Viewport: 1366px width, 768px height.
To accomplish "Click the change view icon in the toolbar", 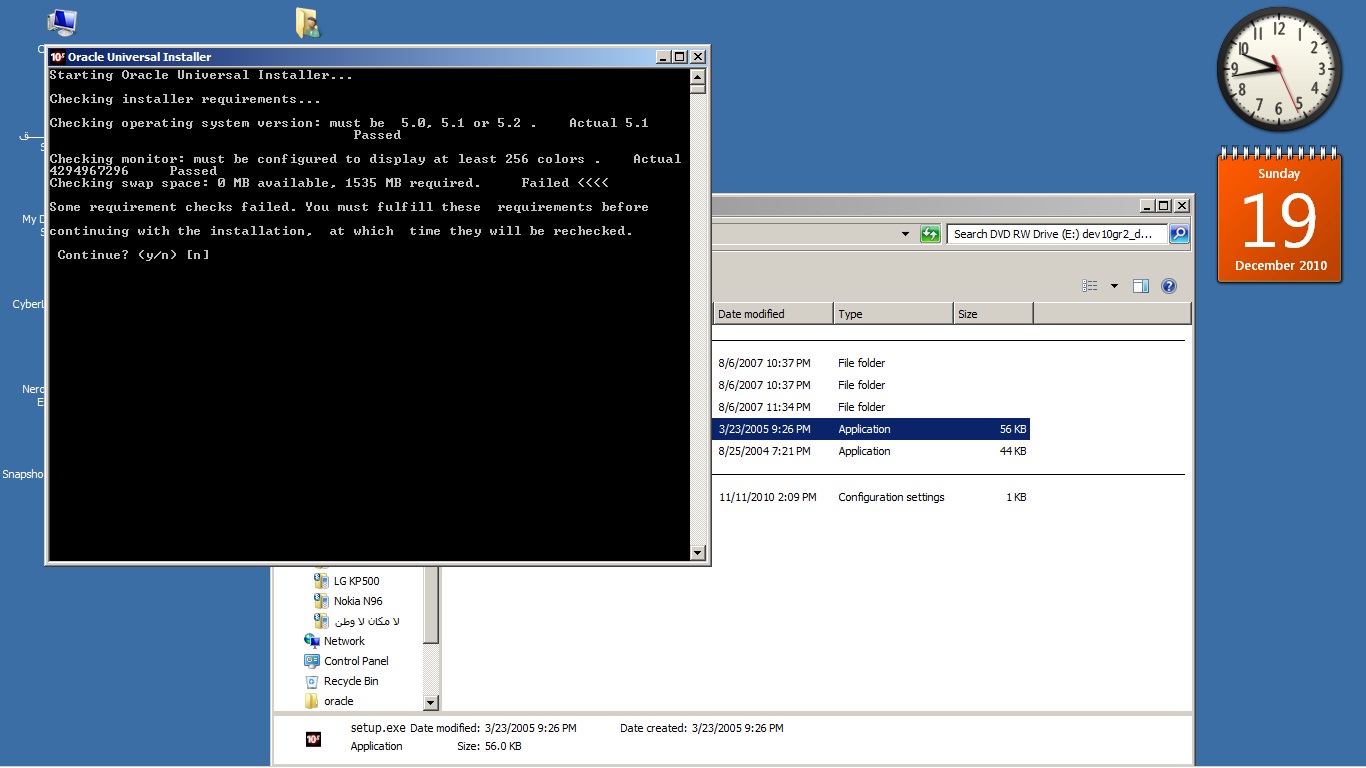I will (x=1090, y=286).
